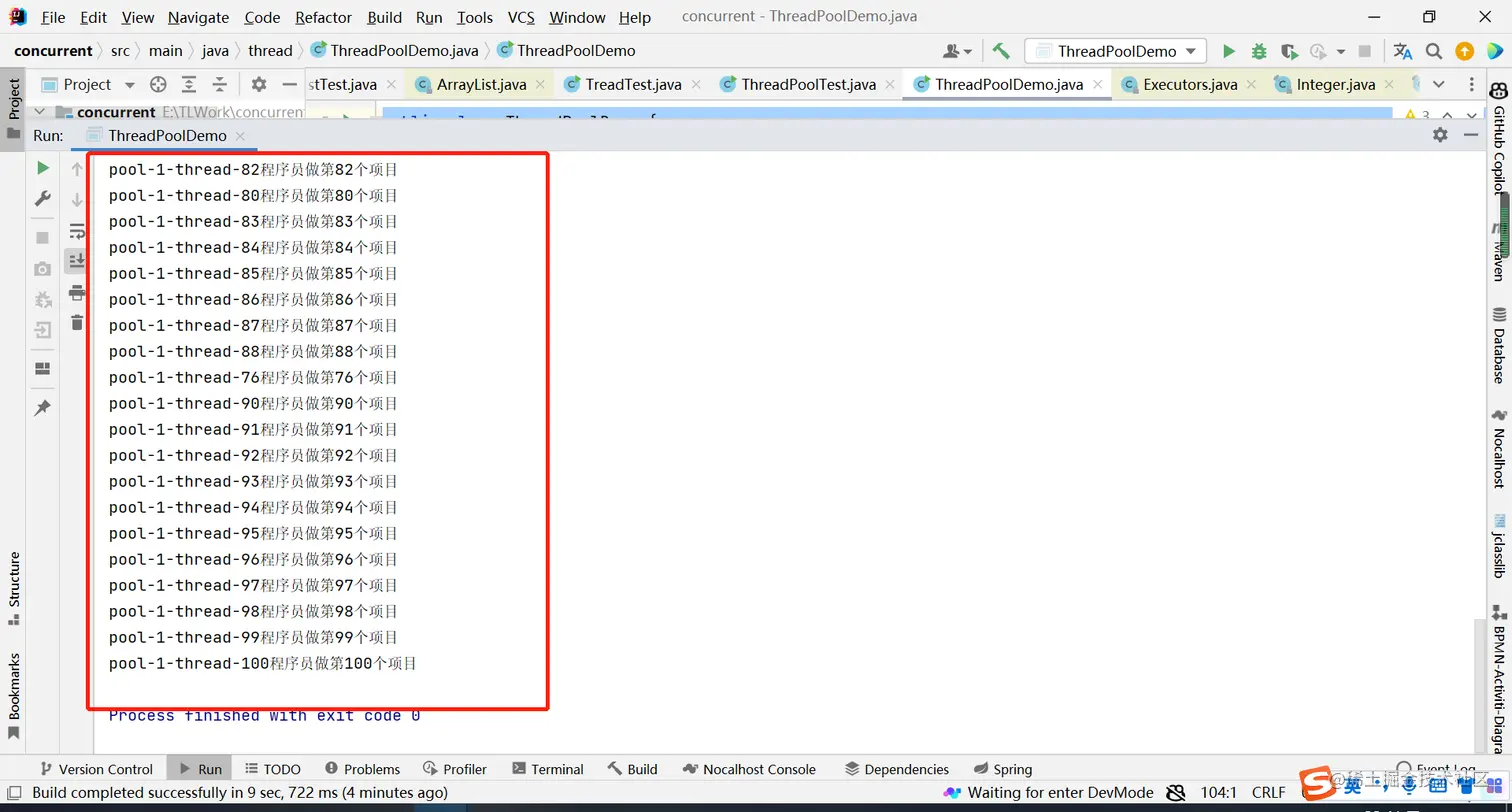The width and height of the screenshot is (1512, 812).
Task: Build project with the hammer icon
Action: [x=1001, y=51]
